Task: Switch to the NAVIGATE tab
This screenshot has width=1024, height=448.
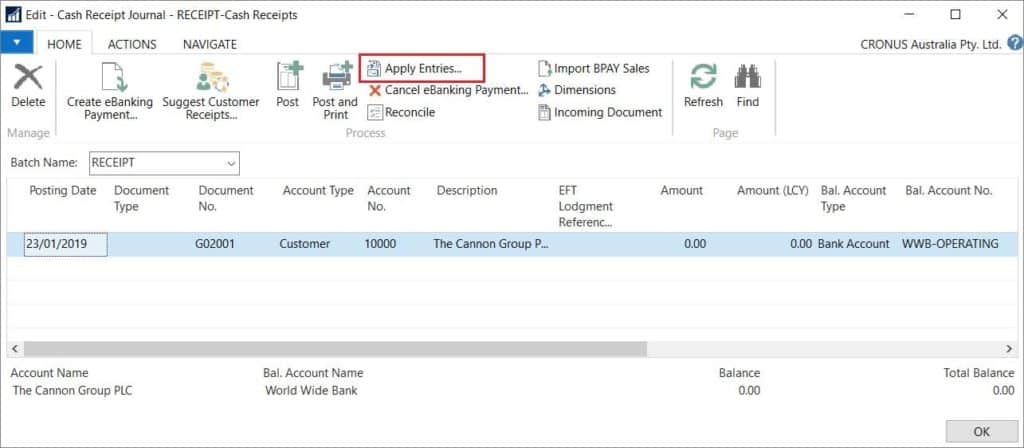Action: tap(210, 44)
